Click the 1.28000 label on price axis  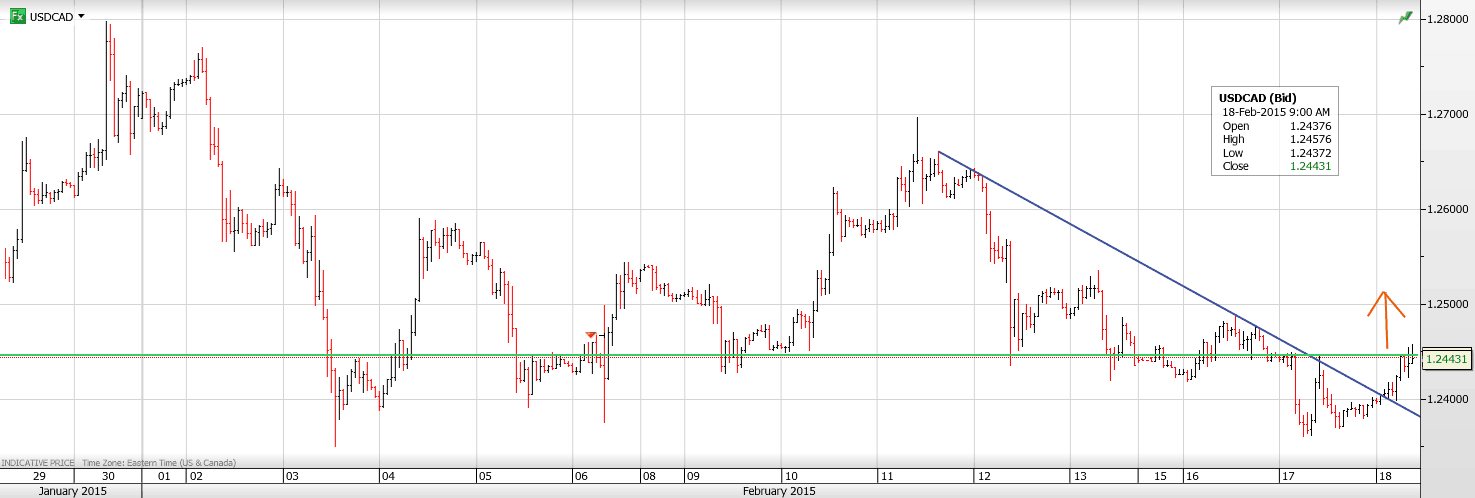click(x=1447, y=19)
